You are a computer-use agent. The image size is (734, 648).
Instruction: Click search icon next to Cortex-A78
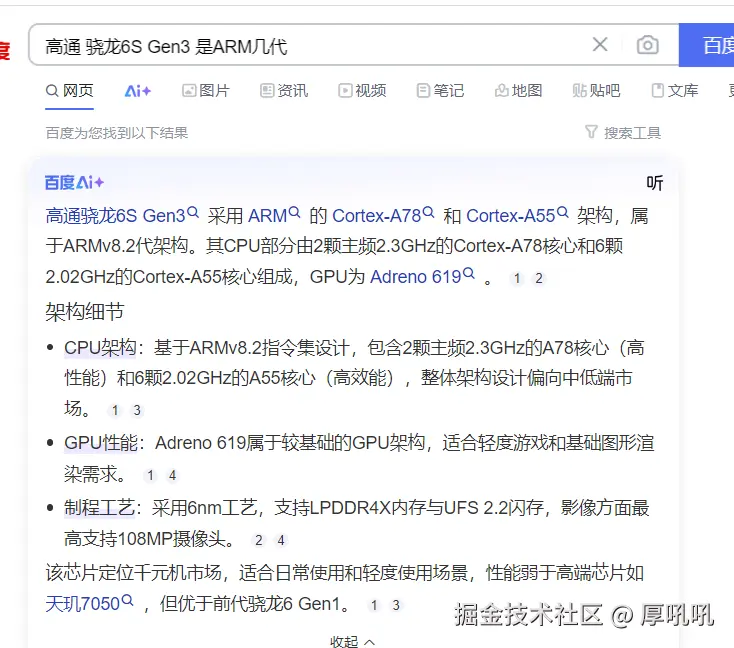428,213
